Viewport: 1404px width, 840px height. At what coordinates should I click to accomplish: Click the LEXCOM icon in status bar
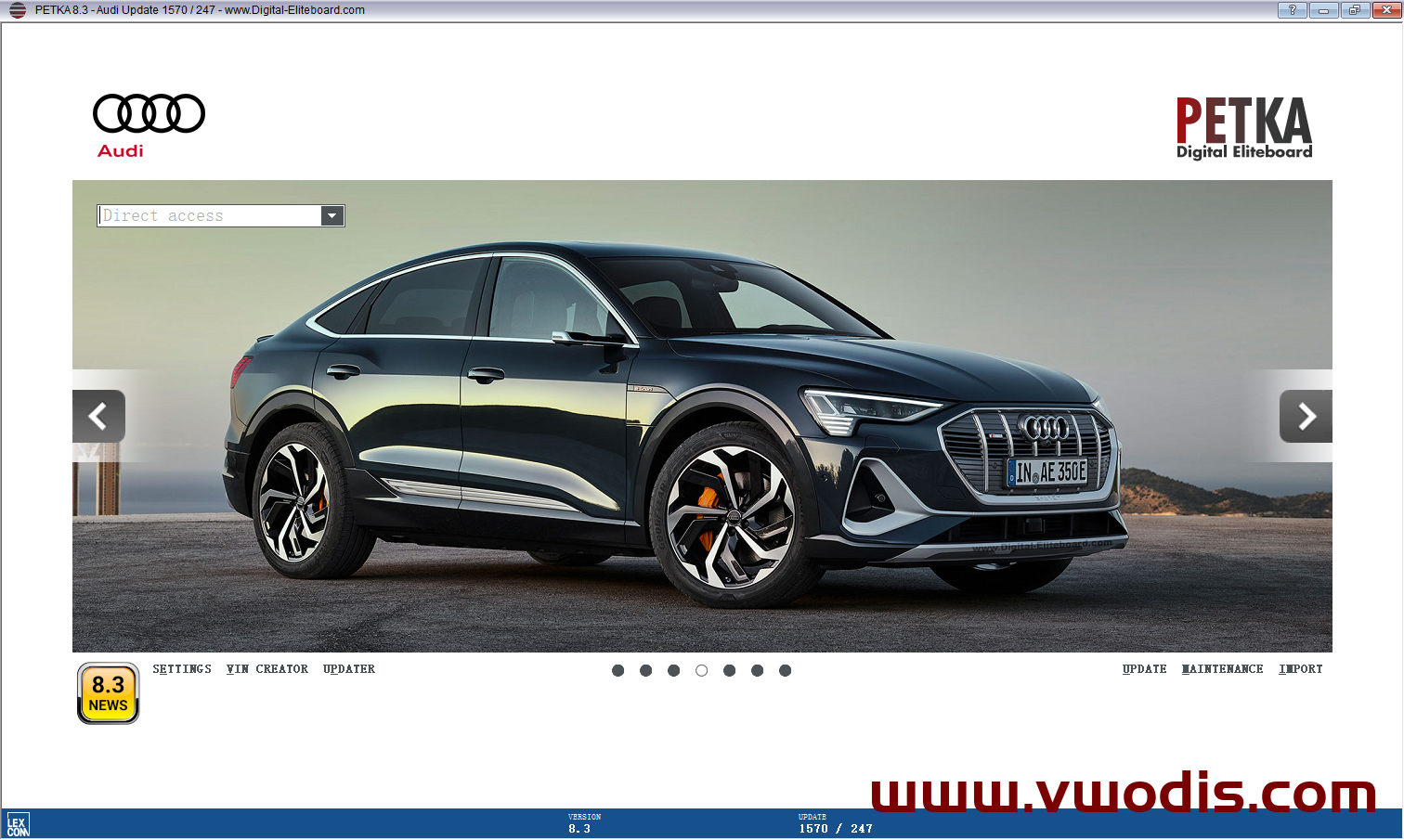pos(18,825)
